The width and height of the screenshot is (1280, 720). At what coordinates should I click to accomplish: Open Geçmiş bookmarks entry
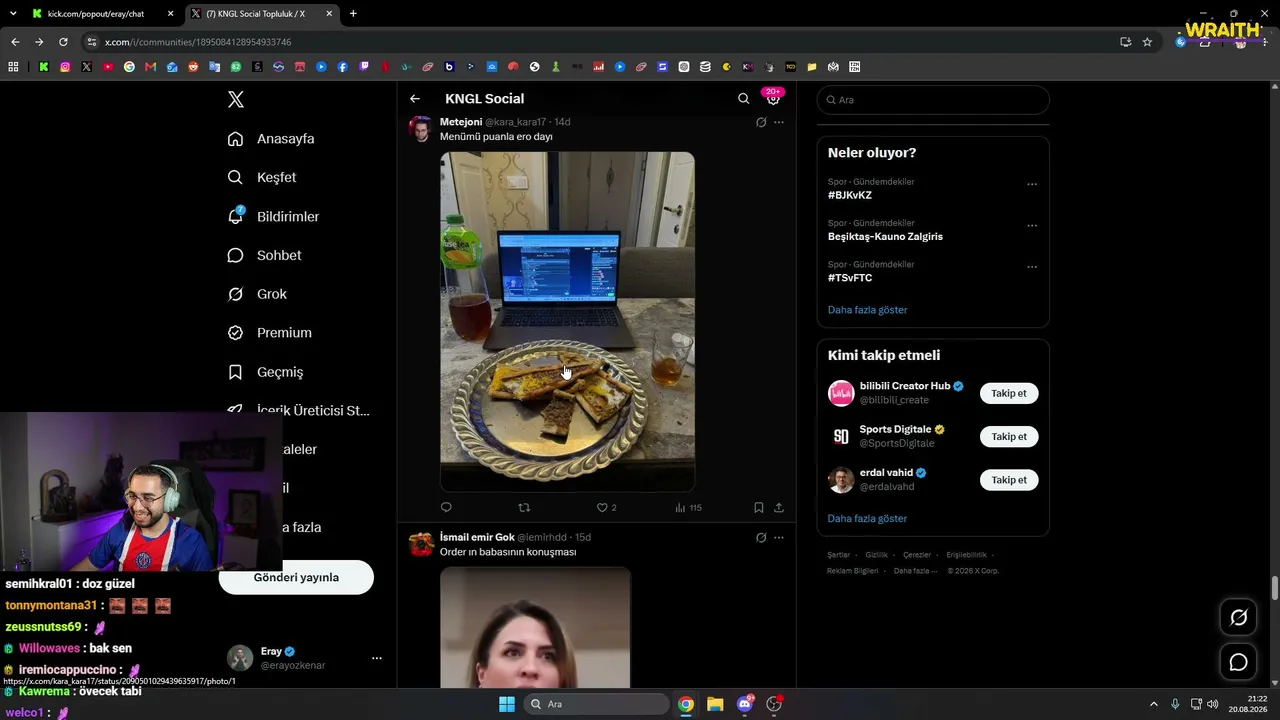pos(265,372)
